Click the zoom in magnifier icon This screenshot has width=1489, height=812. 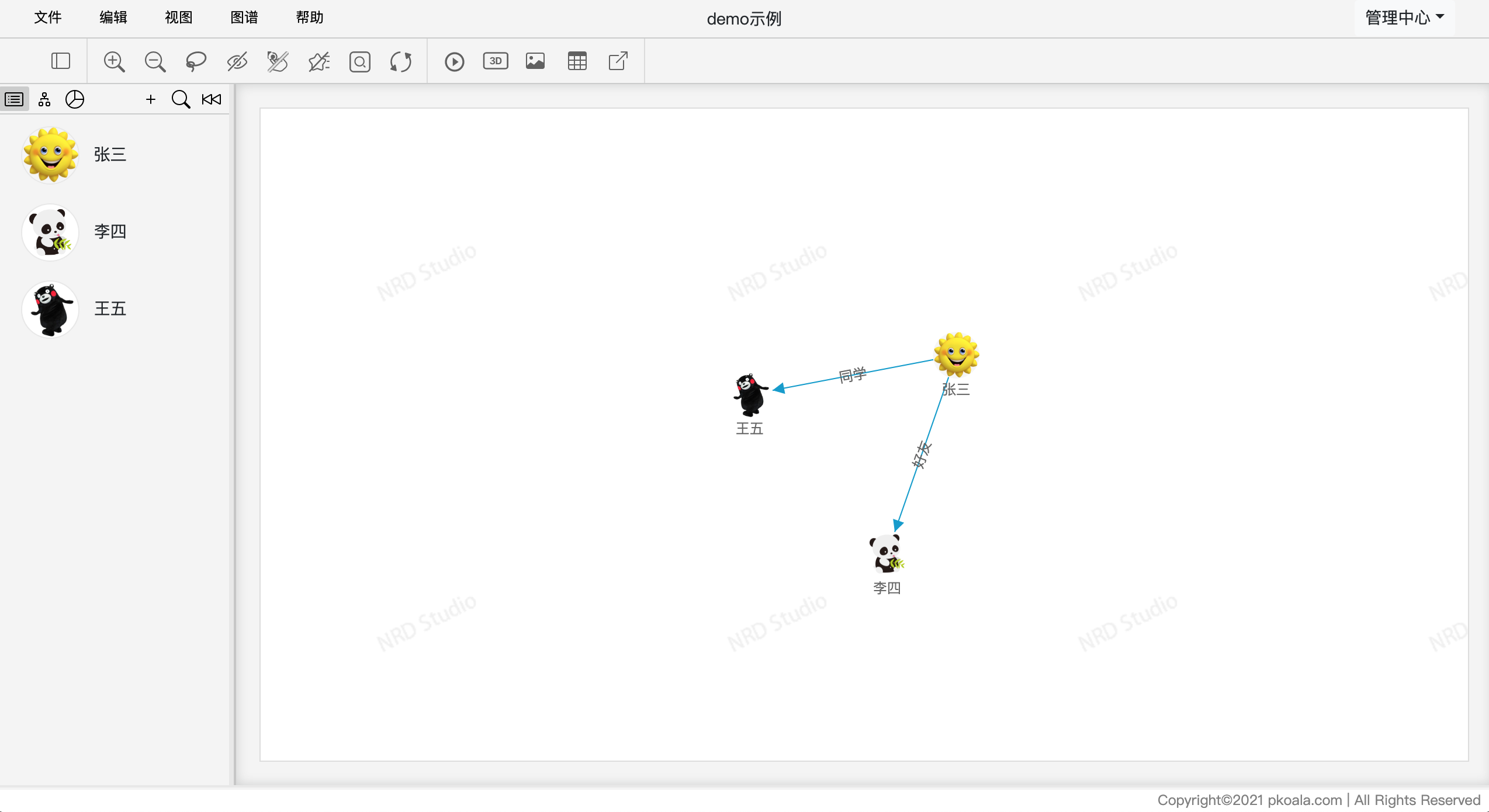point(114,61)
